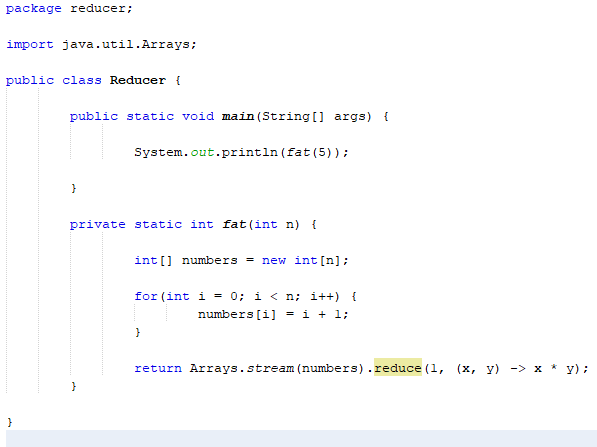The width and height of the screenshot is (597, 447).
Task: Click the closing brace of the fat method
Action: (x=74, y=386)
